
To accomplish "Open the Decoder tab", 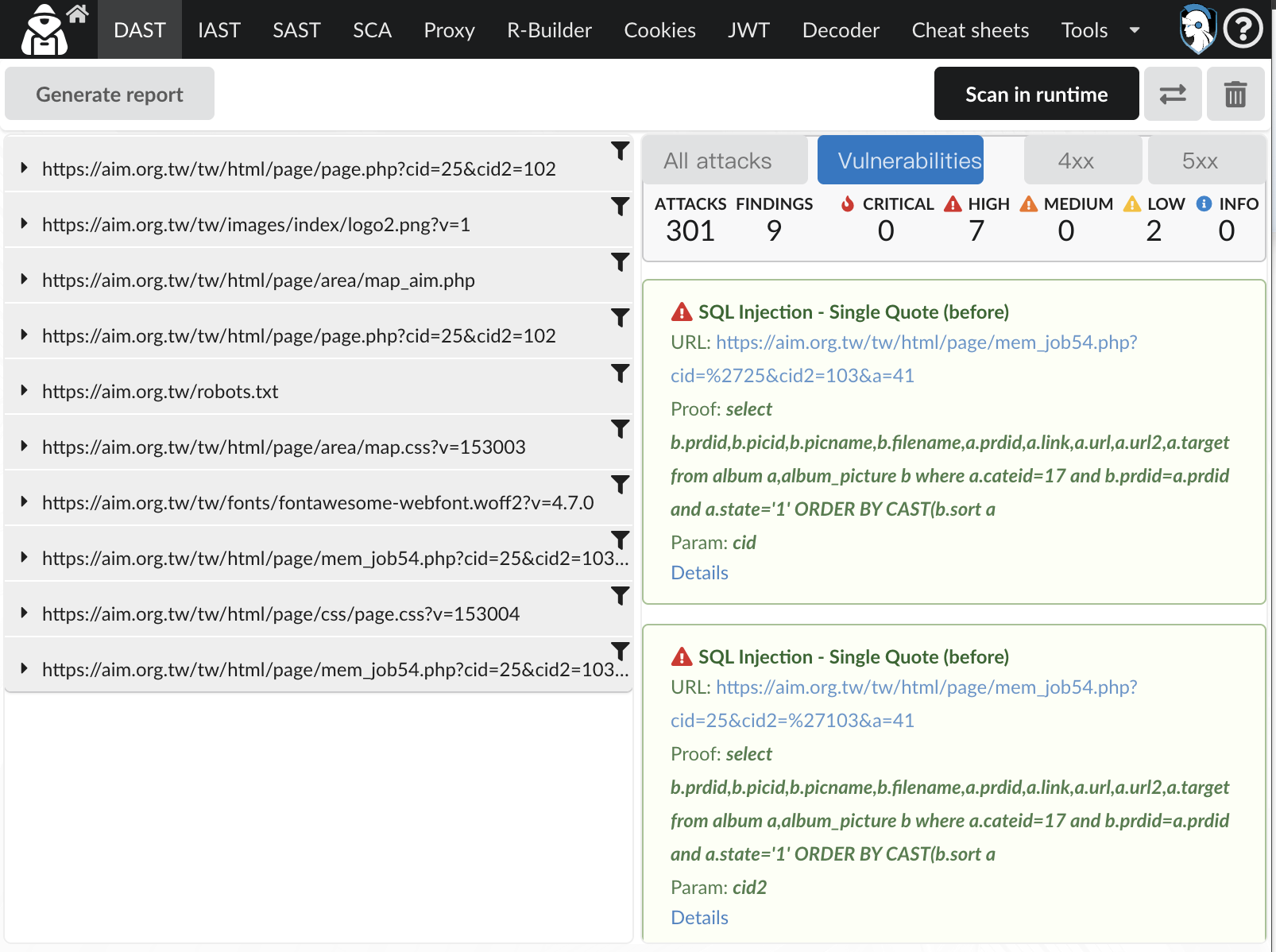I will [x=841, y=29].
